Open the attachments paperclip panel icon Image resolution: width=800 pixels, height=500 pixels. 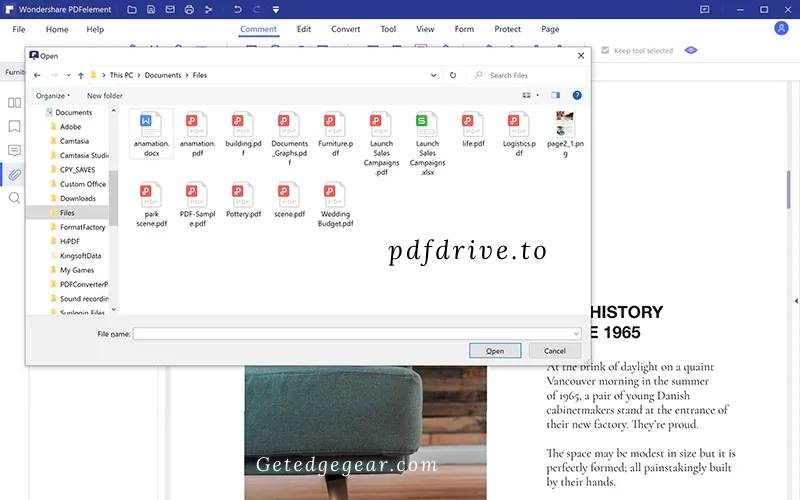tap(14, 174)
